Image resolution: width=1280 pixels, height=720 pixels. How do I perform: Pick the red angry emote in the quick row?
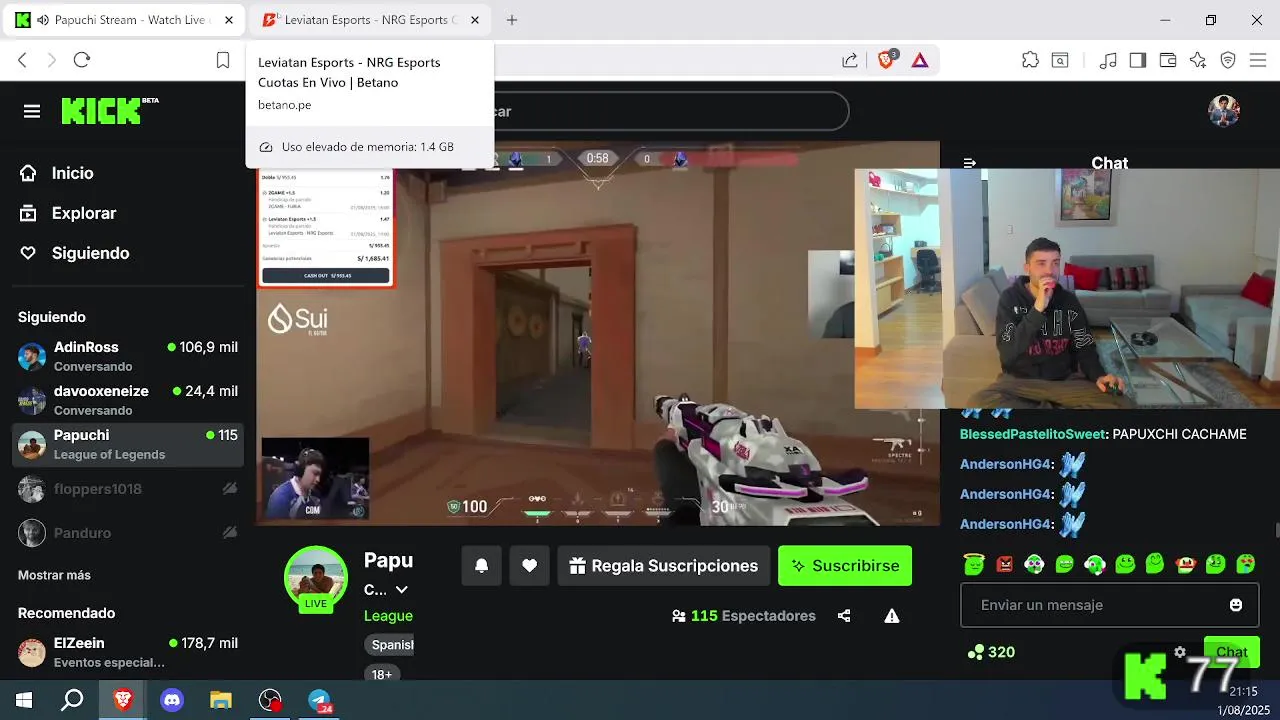click(x=1005, y=564)
